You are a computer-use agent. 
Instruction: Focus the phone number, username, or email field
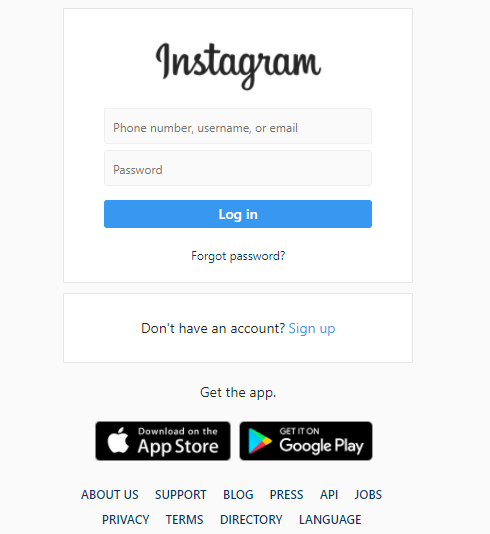point(238,126)
